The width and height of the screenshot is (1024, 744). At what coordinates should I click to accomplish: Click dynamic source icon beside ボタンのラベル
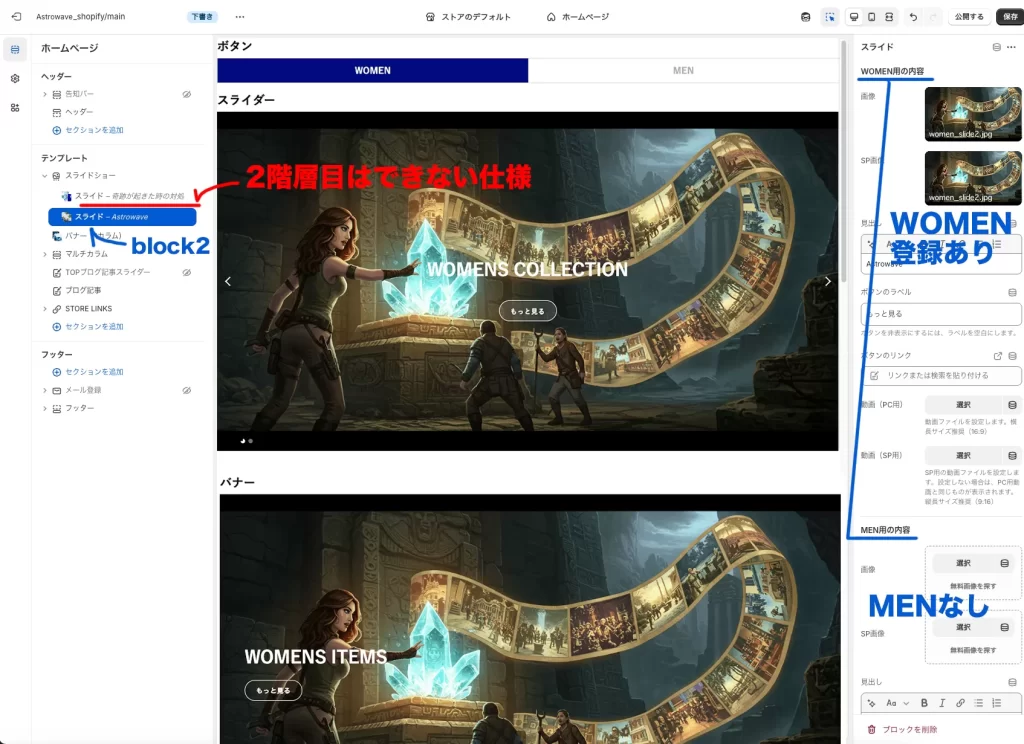[1012, 293]
